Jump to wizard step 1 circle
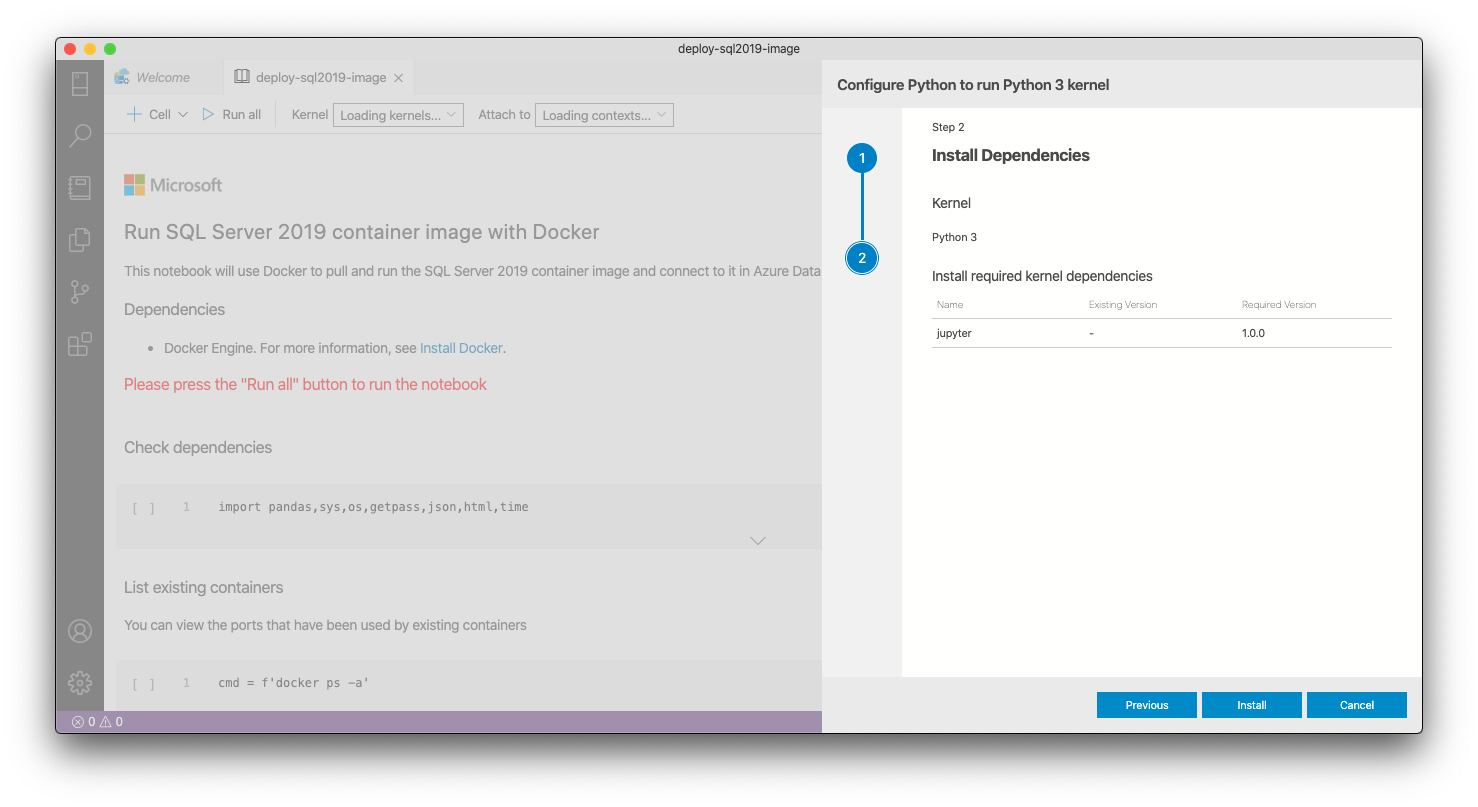This screenshot has height=807, width=1478. tap(862, 158)
